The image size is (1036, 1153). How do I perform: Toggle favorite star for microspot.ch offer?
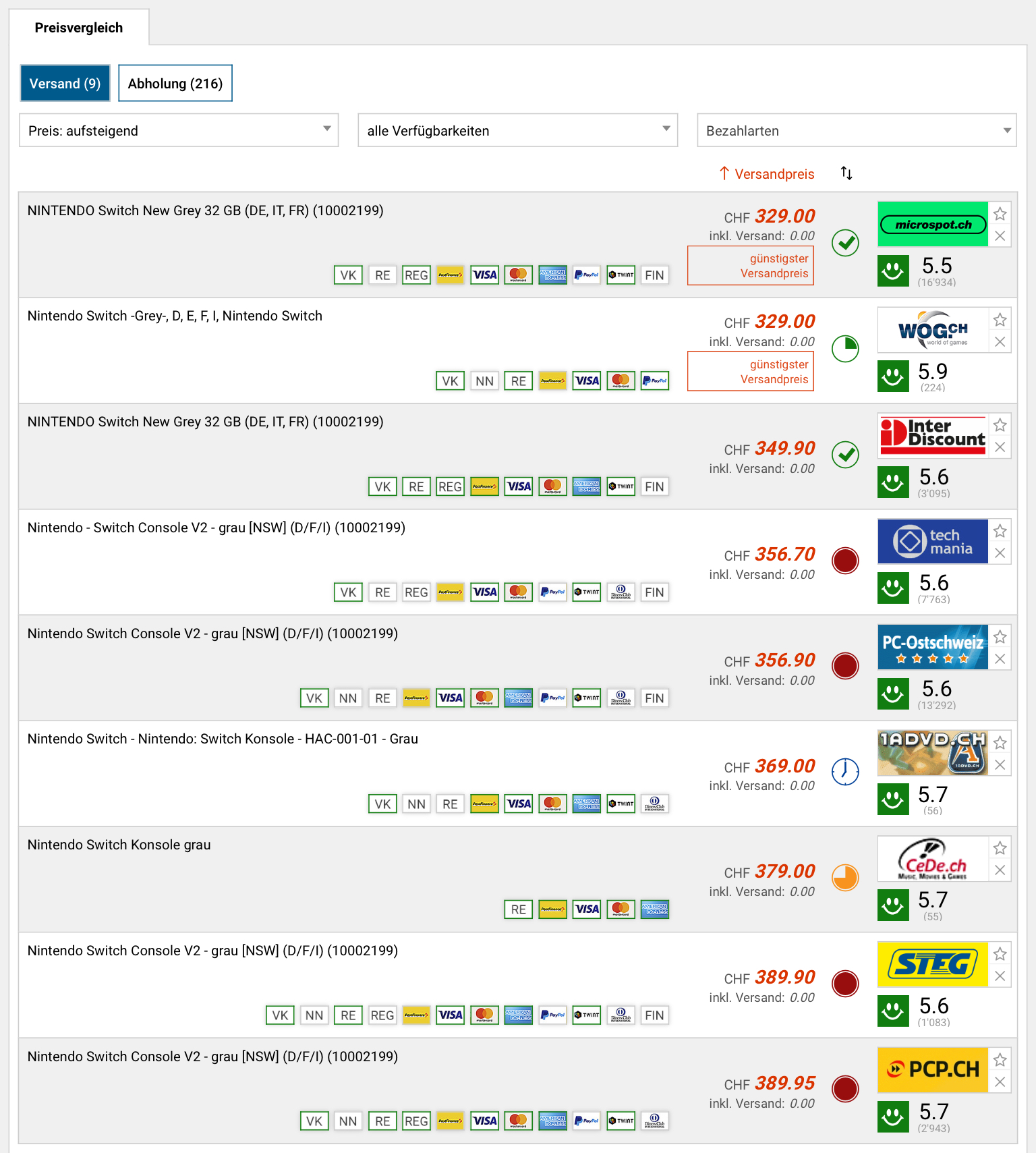tap(1000, 214)
